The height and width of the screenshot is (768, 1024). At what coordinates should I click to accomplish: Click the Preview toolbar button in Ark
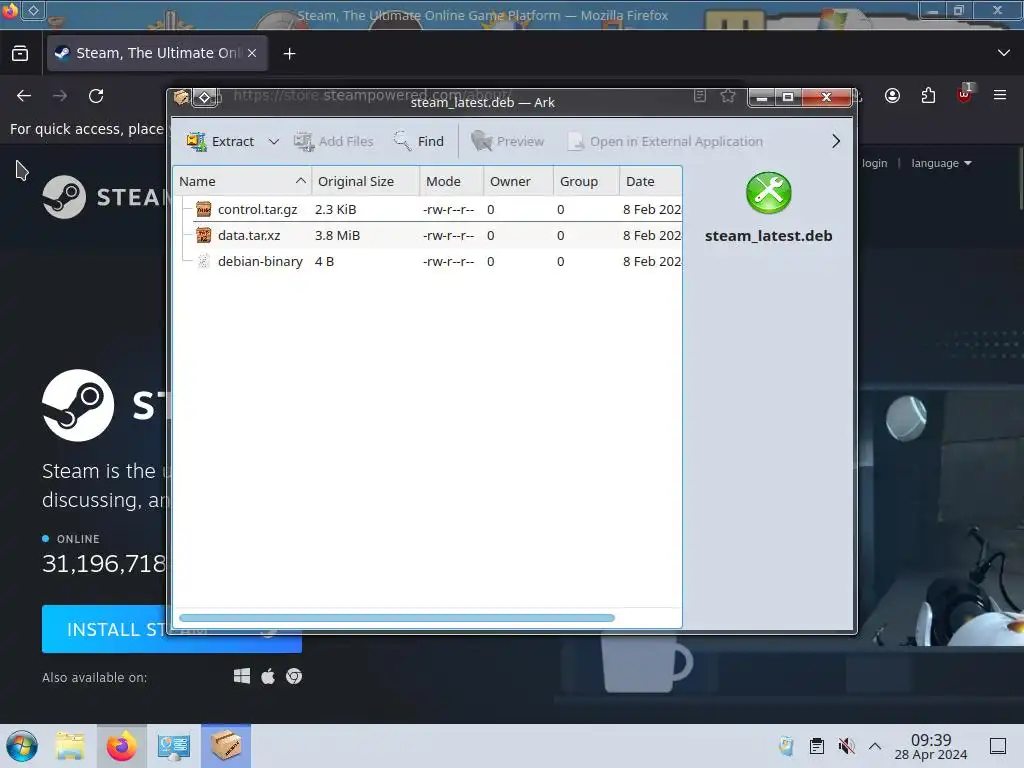click(507, 141)
